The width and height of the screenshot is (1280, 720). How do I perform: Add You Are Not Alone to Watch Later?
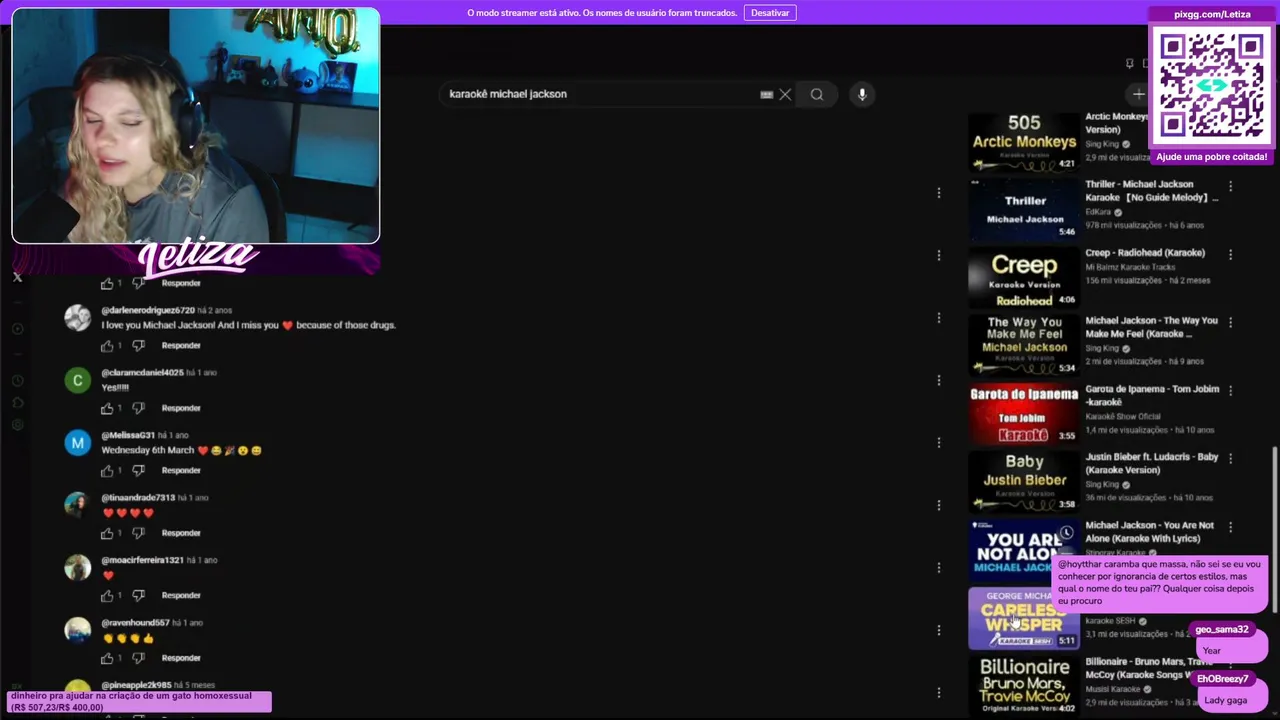tap(1066, 532)
